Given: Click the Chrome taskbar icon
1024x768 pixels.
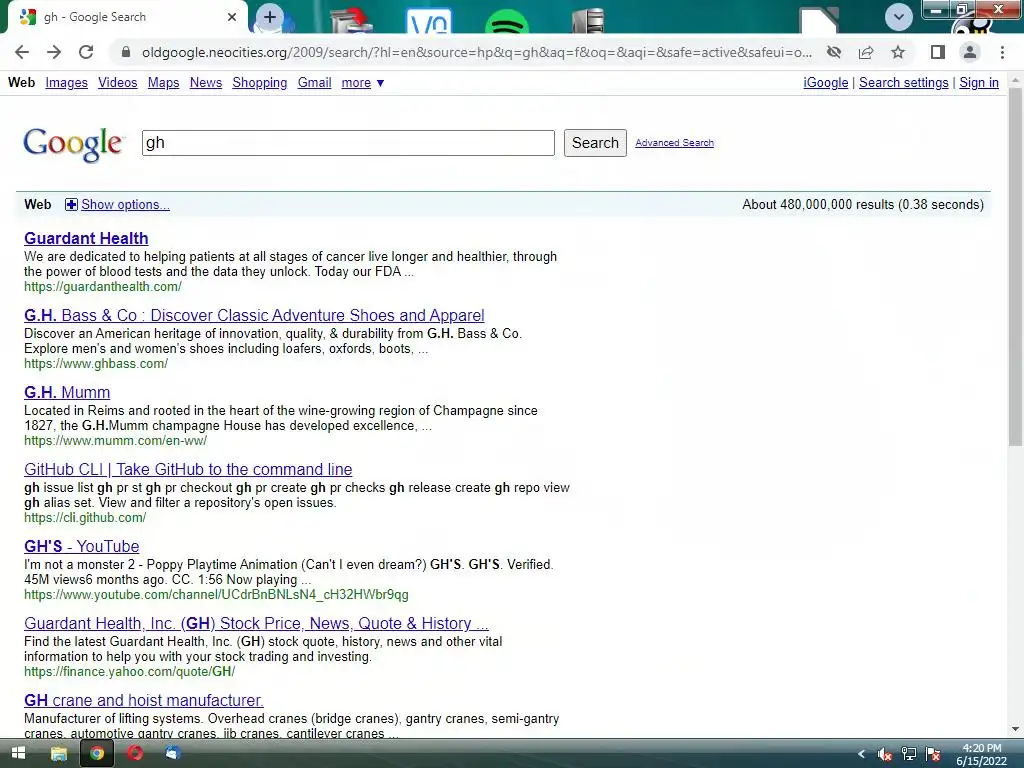Looking at the screenshot, I should [97, 754].
